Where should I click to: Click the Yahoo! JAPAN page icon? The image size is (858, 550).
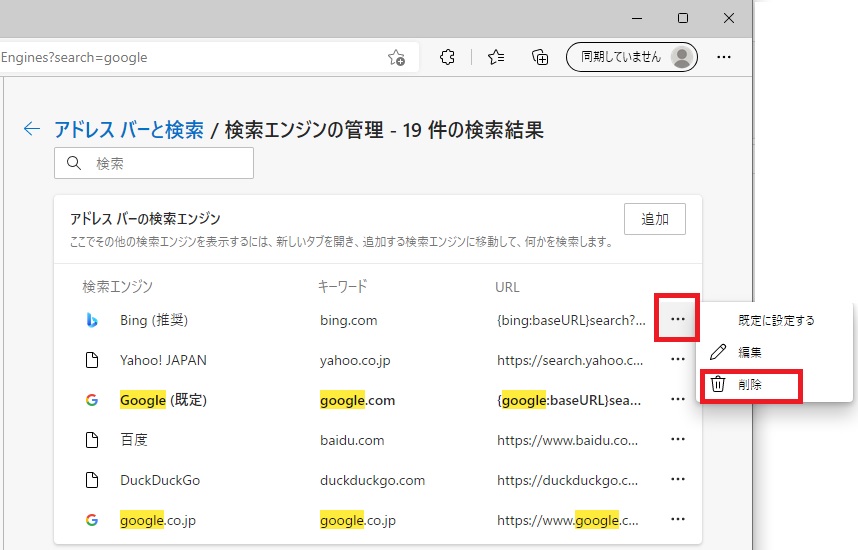(x=92, y=360)
